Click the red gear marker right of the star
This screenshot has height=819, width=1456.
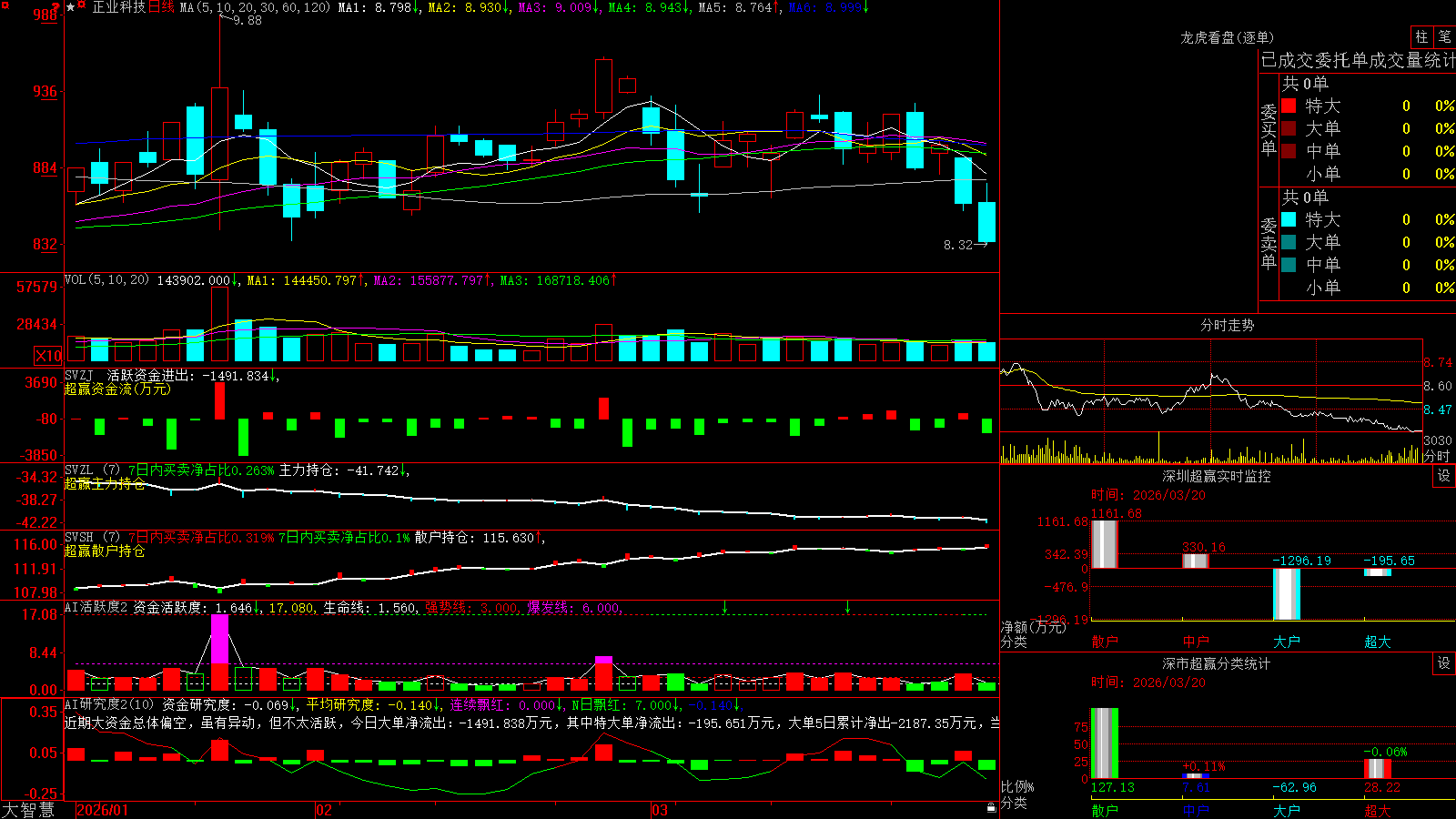[82, 5]
